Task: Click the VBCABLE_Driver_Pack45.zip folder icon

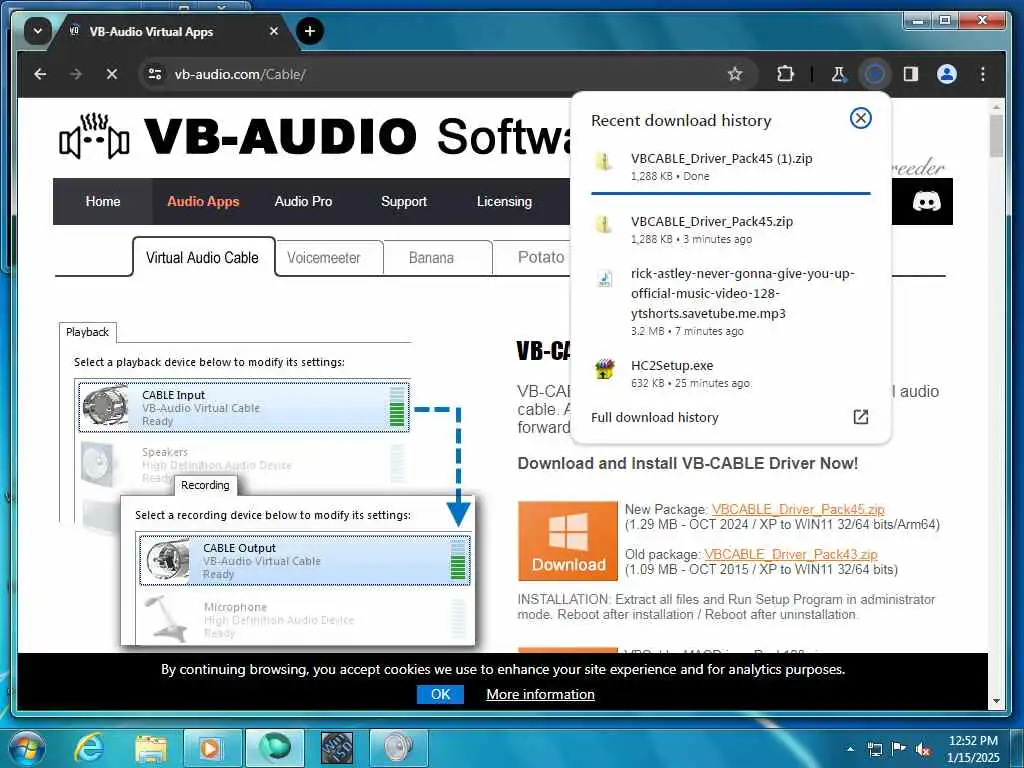Action: point(603,224)
